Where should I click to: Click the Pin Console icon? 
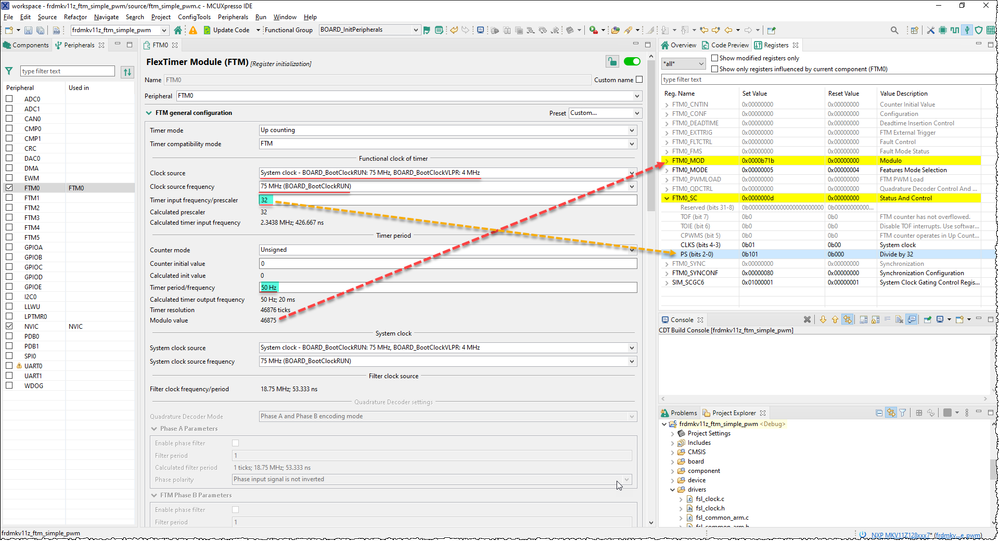click(x=928, y=320)
